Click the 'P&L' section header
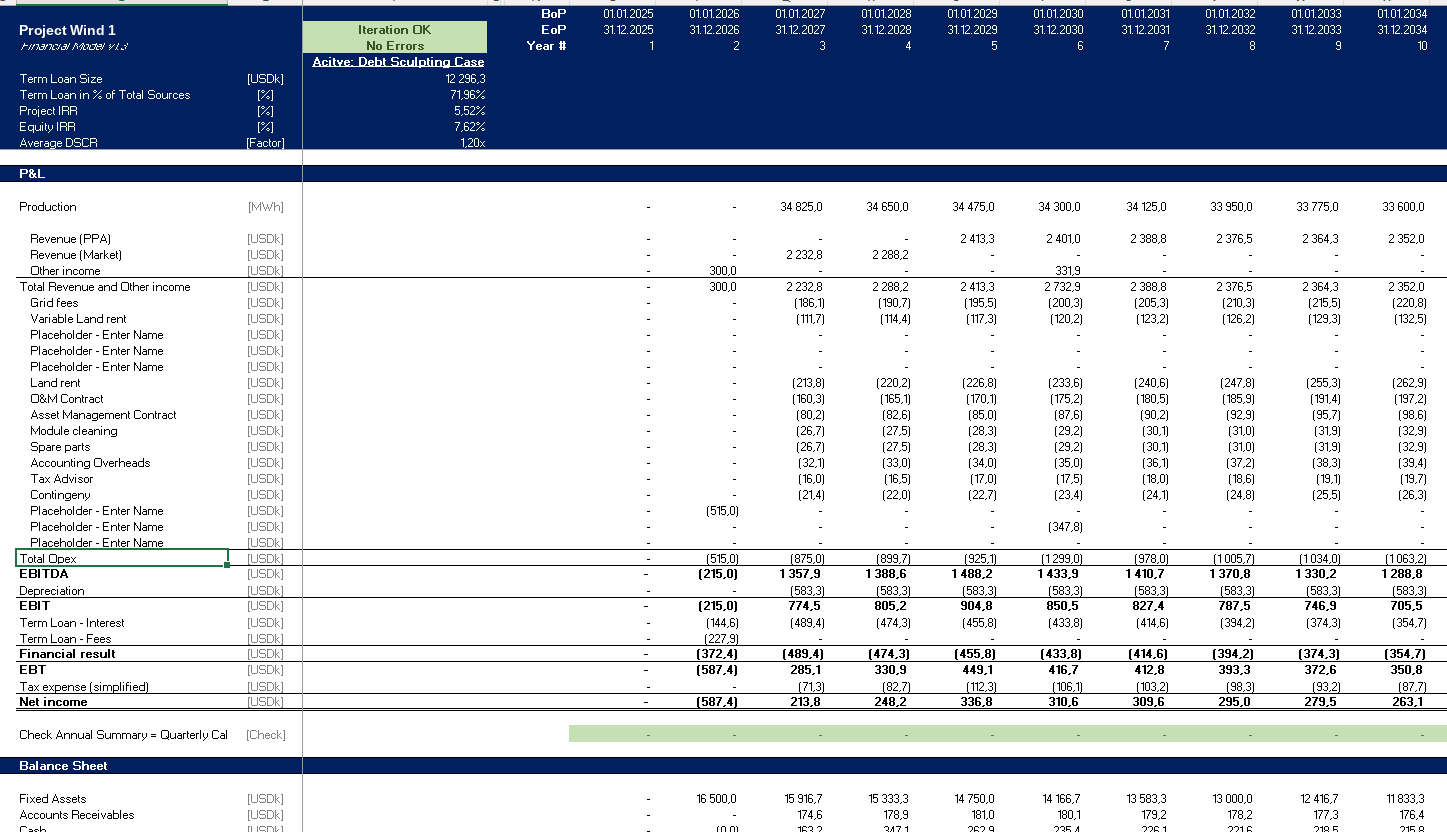This screenshot has width=1447, height=832. click(32, 174)
